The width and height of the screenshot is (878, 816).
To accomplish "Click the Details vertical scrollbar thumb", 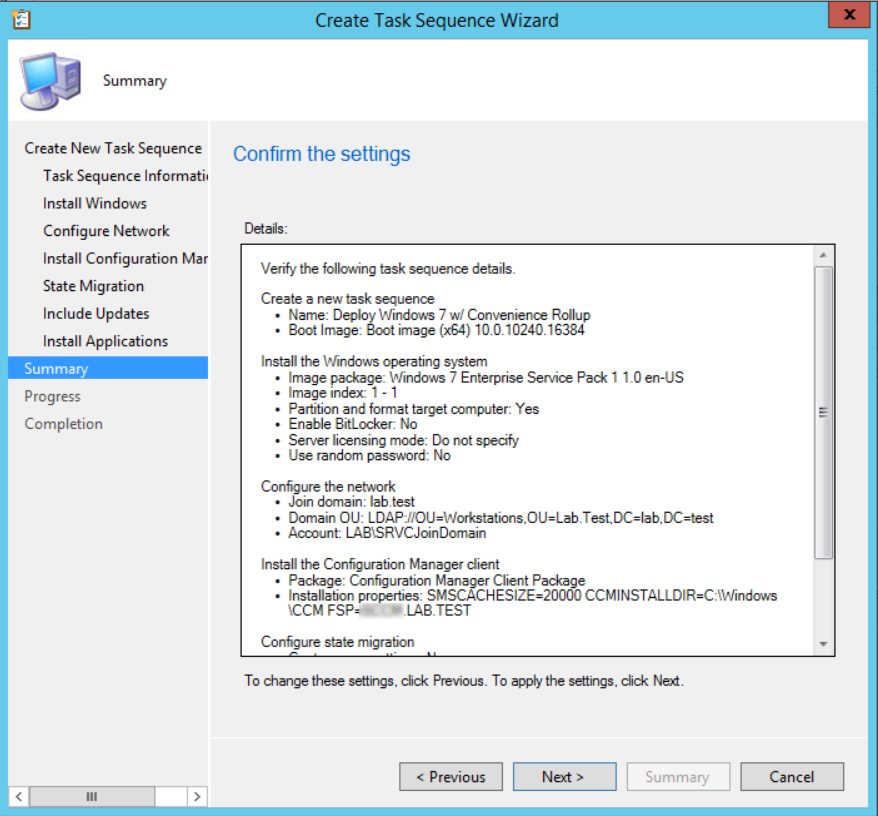I will (823, 412).
